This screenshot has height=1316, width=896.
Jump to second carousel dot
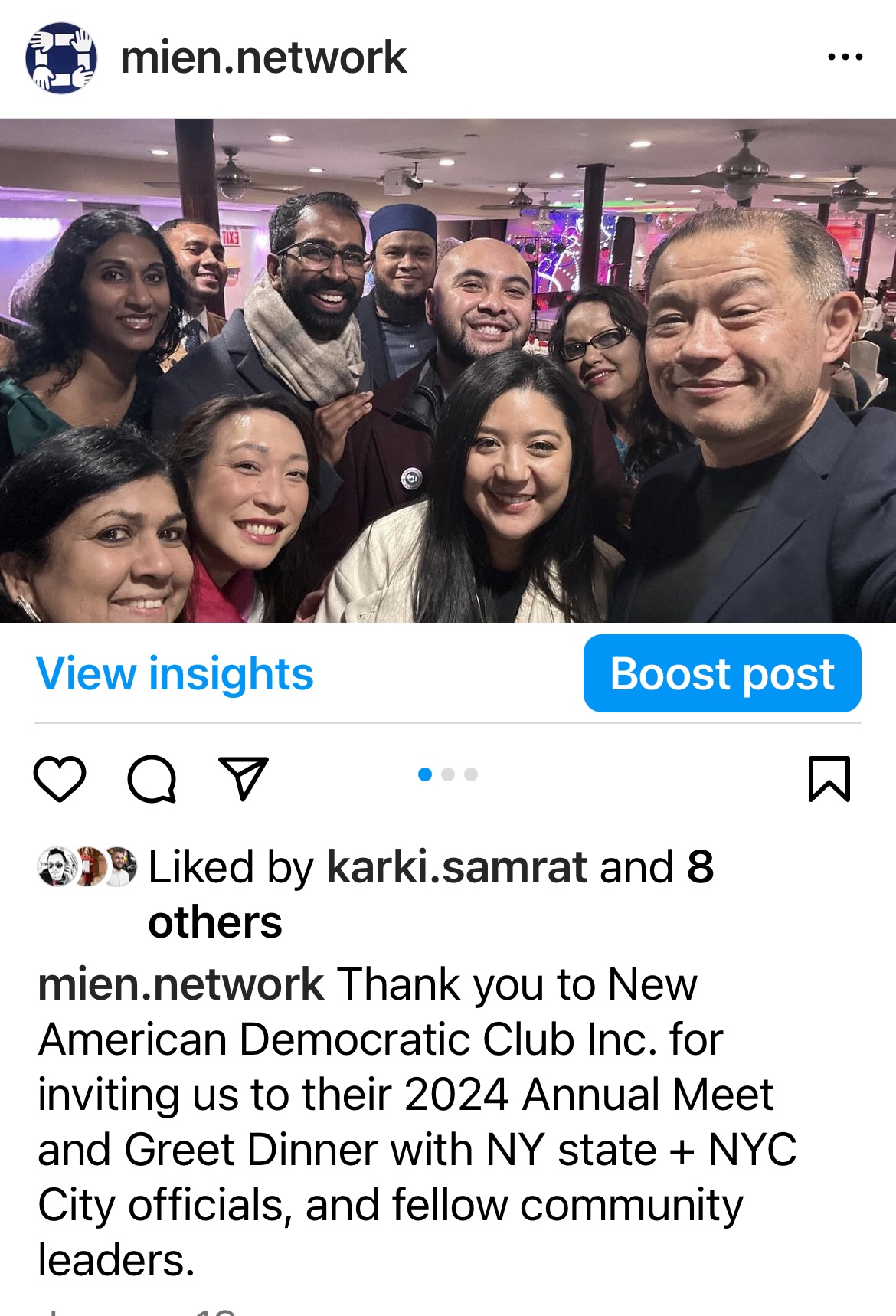(x=448, y=774)
